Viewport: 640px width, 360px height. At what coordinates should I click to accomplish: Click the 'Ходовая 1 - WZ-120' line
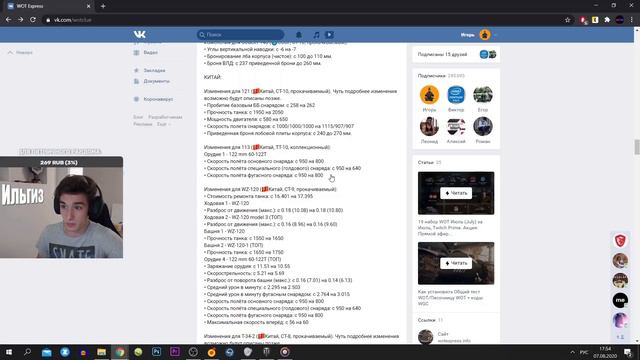(227, 203)
